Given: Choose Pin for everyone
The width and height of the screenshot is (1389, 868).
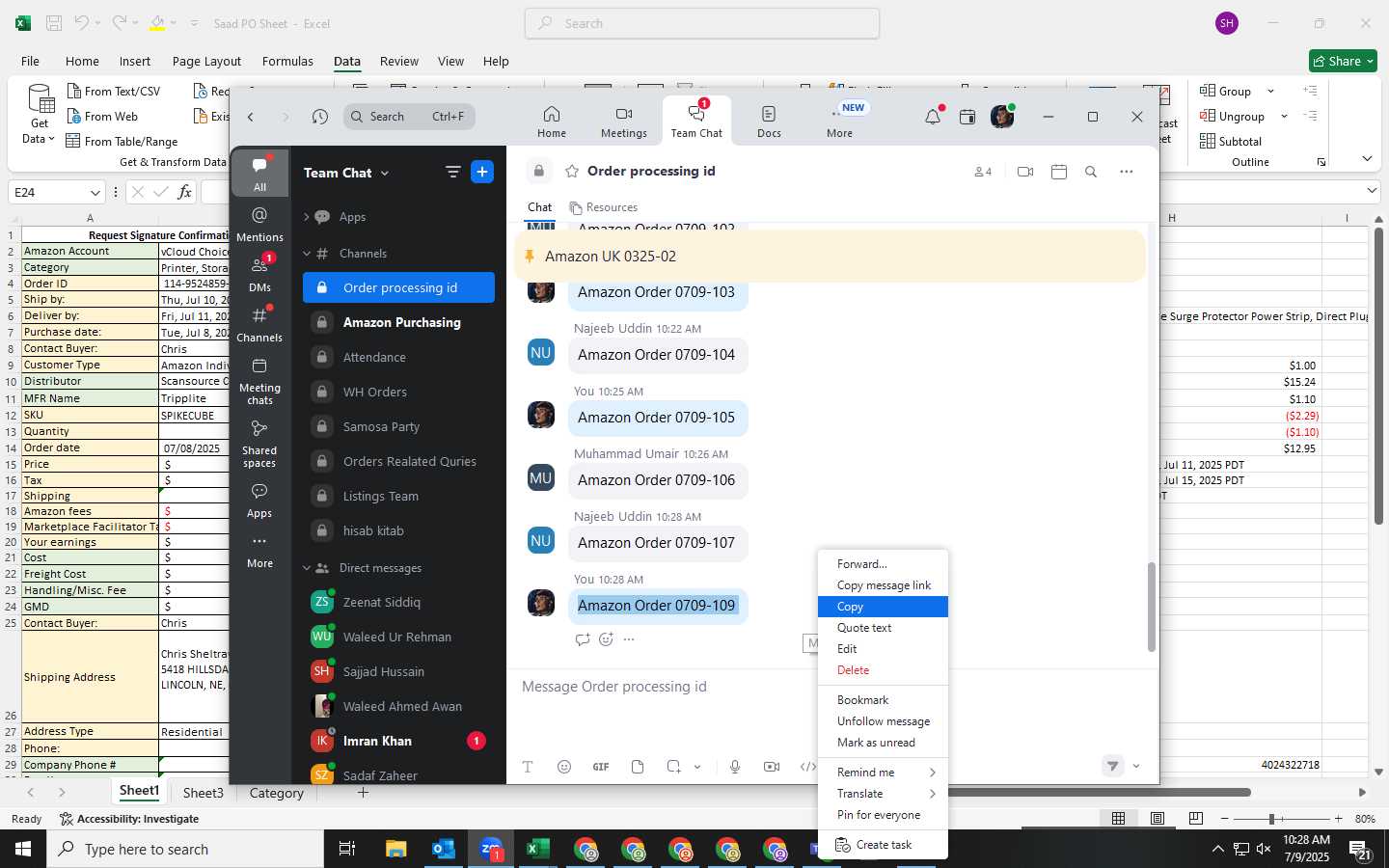Looking at the screenshot, I should (883, 815).
